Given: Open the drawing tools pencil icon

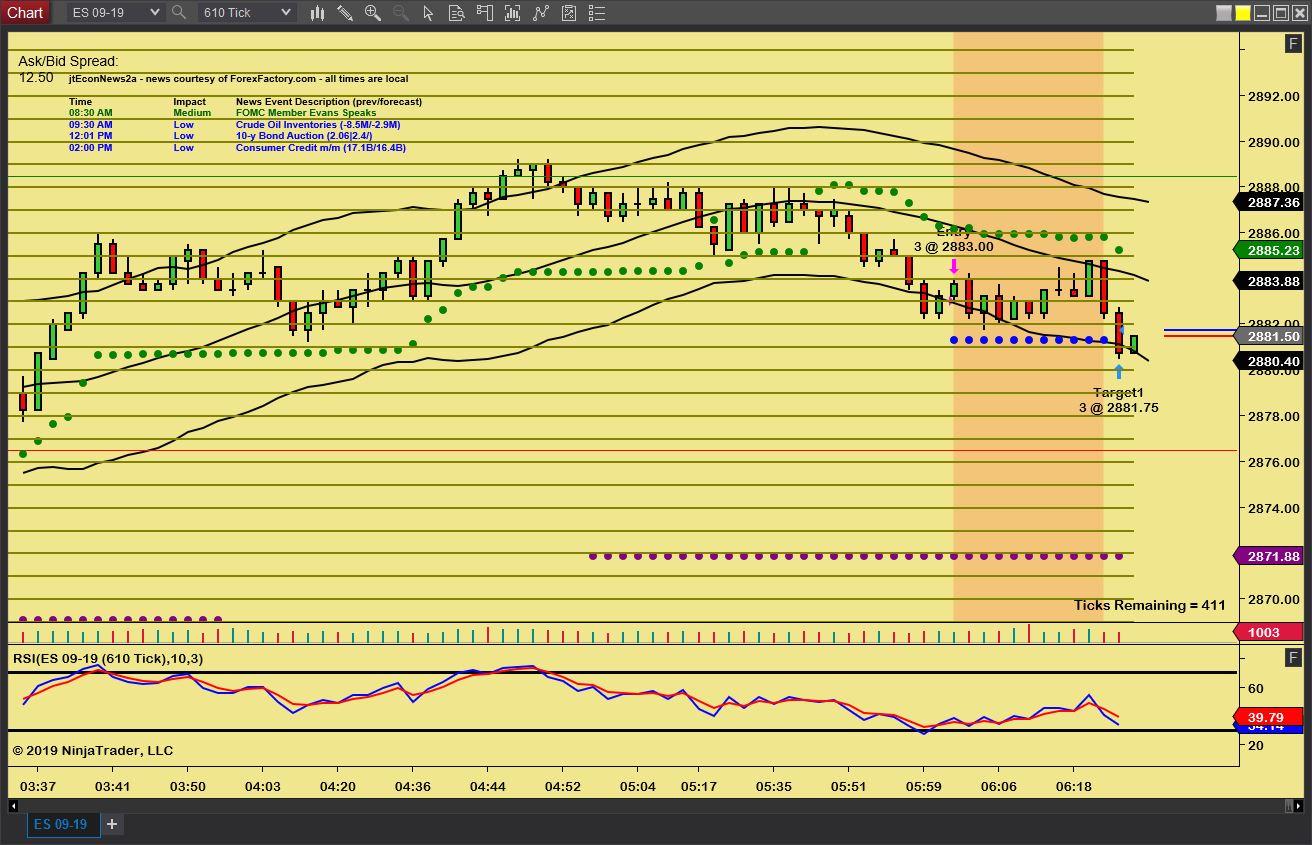Looking at the screenshot, I should click(345, 13).
